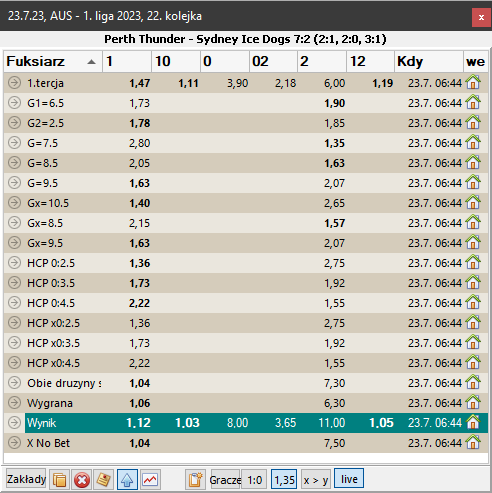
Task: Click the 1:0 button
Action: tap(254, 480)
